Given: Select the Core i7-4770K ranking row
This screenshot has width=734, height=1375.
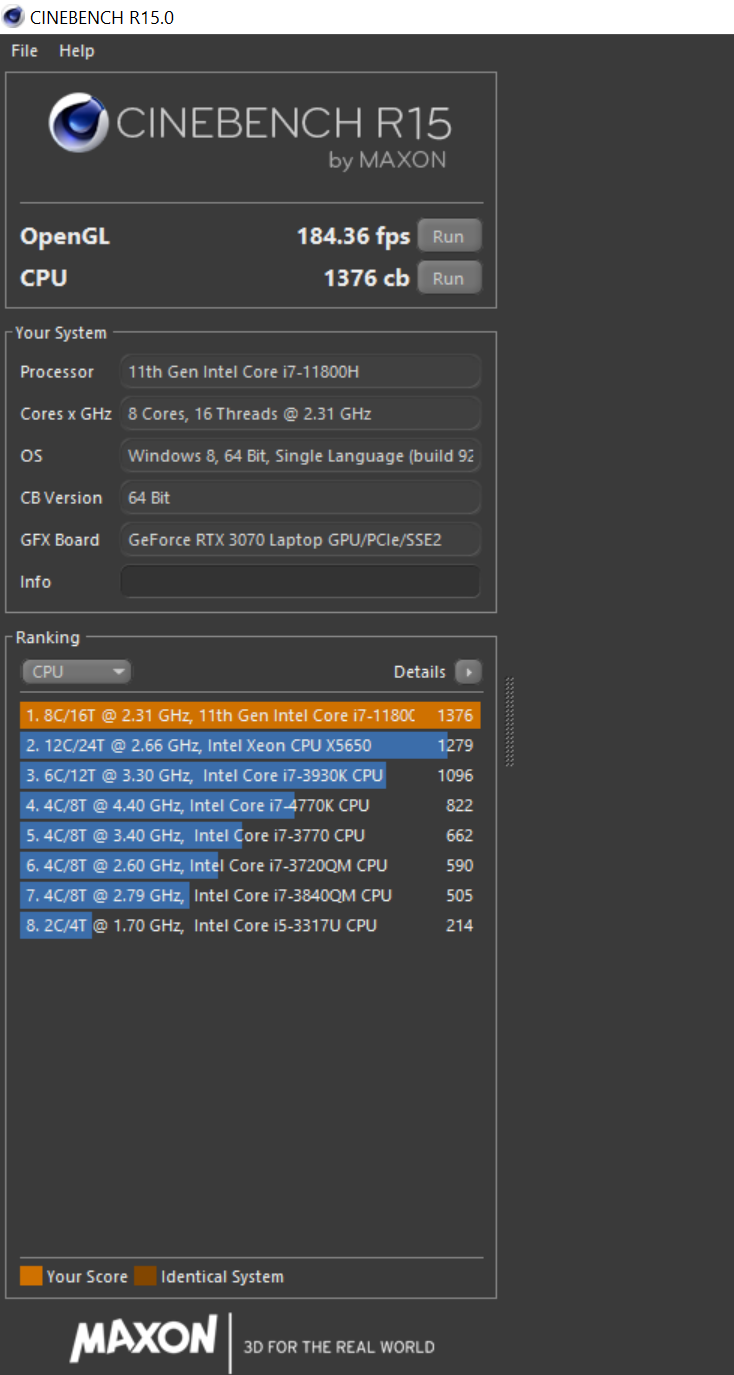Looking at the screenshot, I should 250,805.
